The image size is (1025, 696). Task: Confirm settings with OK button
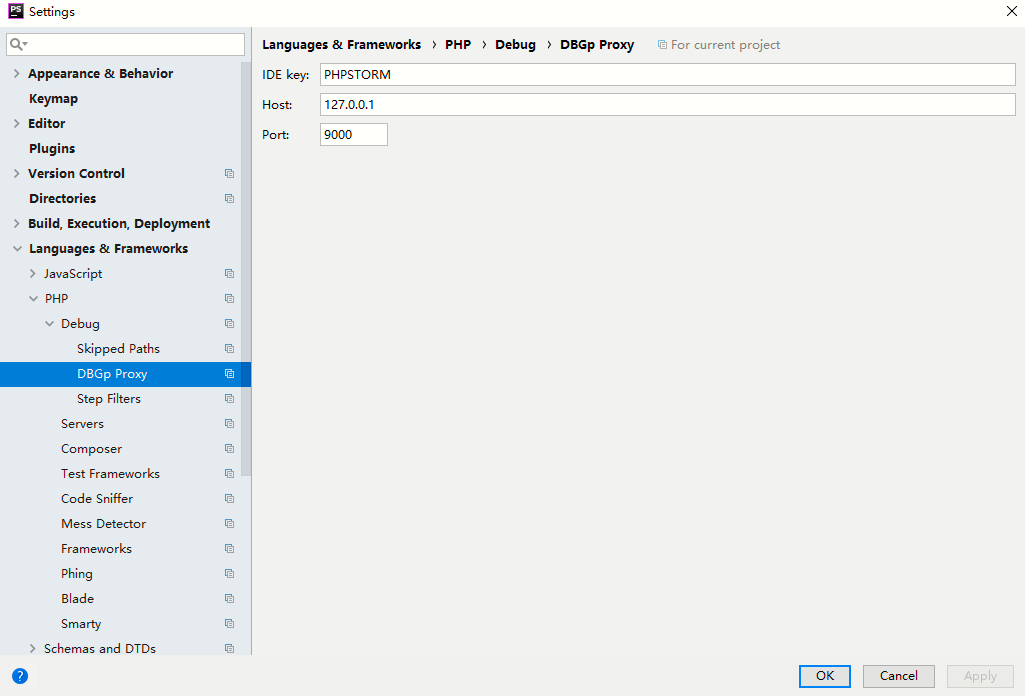pos(824,676)
